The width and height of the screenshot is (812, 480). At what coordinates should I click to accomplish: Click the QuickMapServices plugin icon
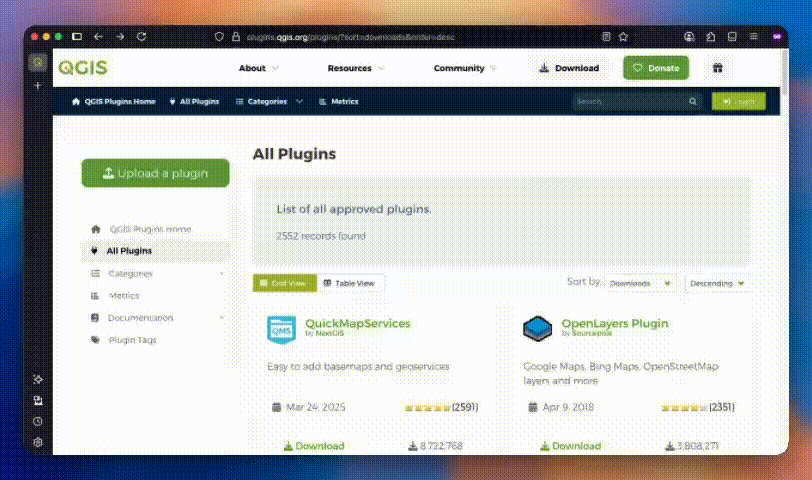pos(281,328)
